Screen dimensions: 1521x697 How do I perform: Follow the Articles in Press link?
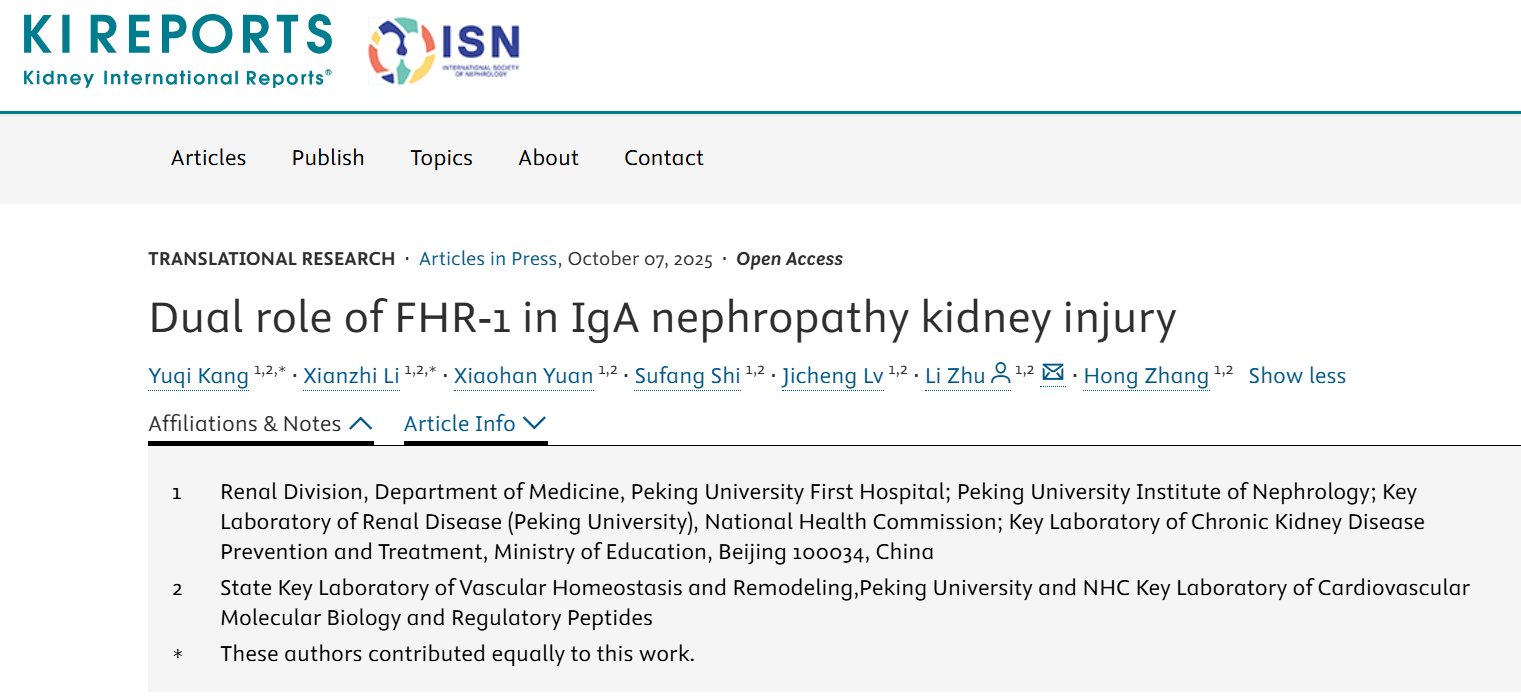pos(487,259)
